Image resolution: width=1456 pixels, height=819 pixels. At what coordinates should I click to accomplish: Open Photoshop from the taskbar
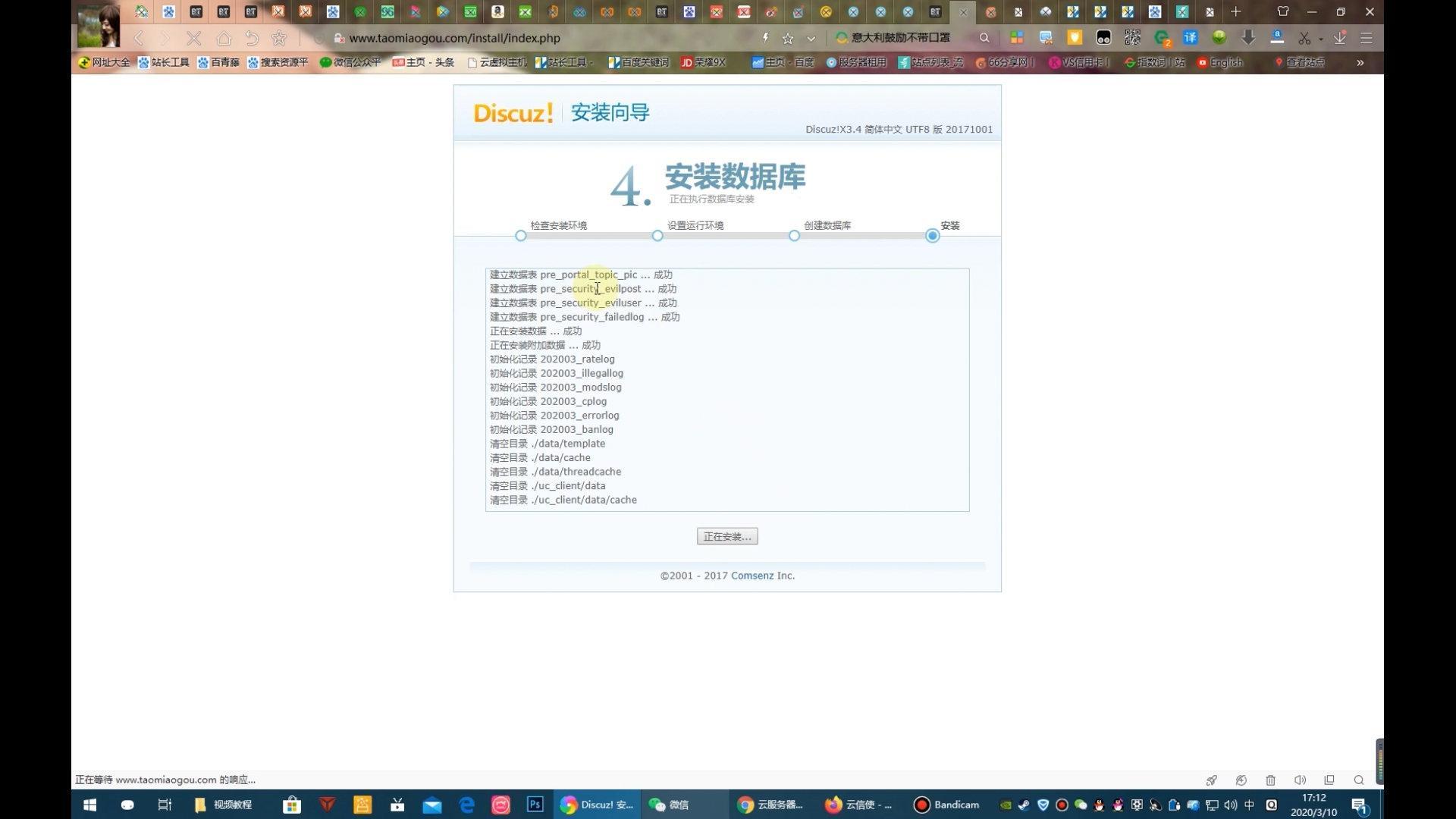[535, 805]
